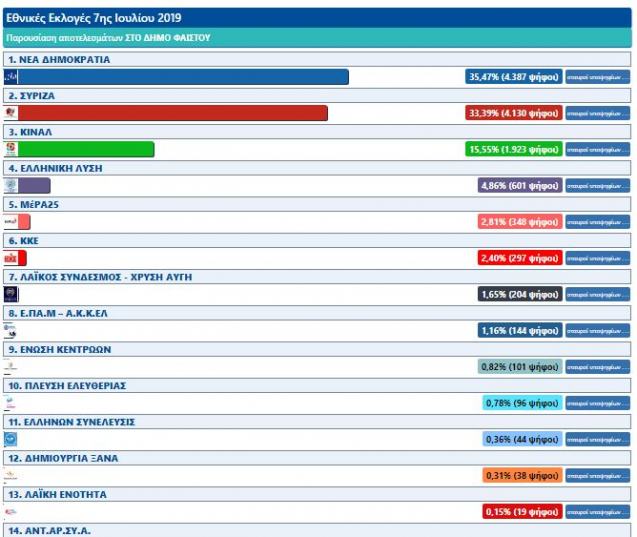Screen dimensions: 637x537
Task: Open candidate crosses for ΜέΡΑ25
Action: click(x=598, y=222)
